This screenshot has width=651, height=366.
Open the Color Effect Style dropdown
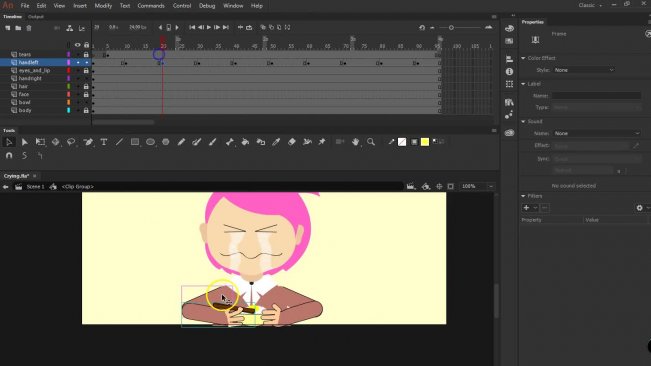(x=584, y=70)
